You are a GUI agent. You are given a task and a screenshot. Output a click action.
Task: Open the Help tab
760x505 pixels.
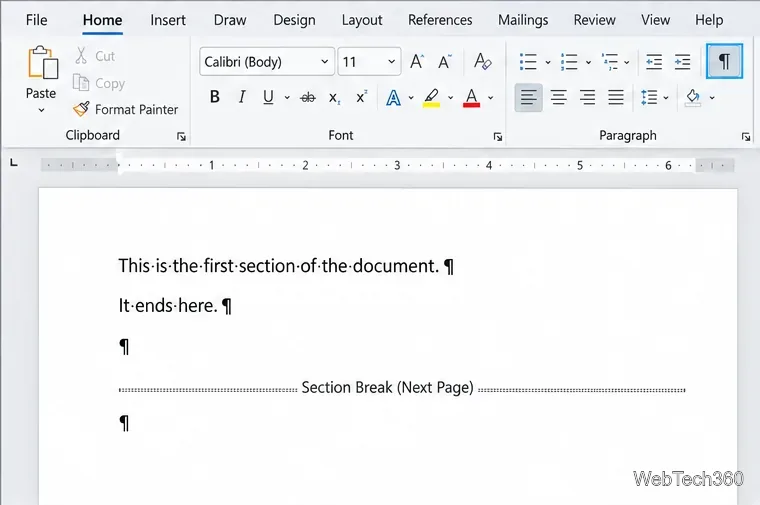click(x=709, y=20)
